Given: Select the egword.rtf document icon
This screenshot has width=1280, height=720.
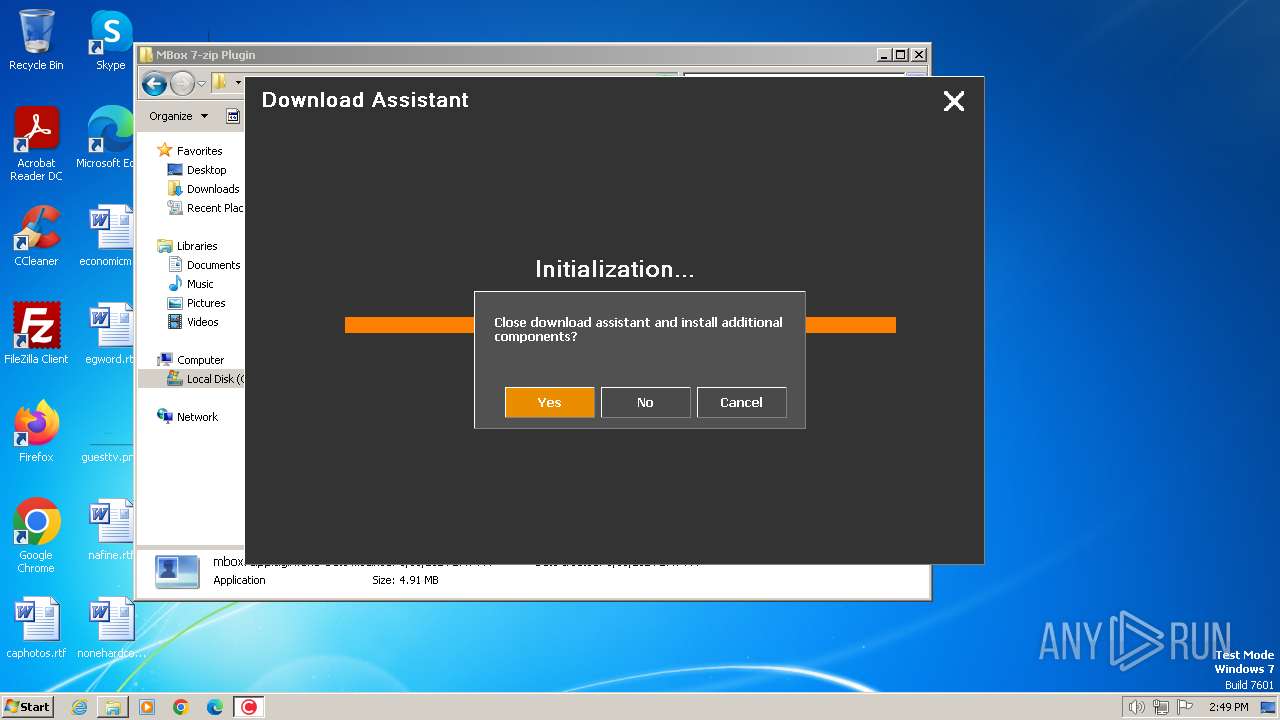Looking at the screenshot, I should pos(108,334).
